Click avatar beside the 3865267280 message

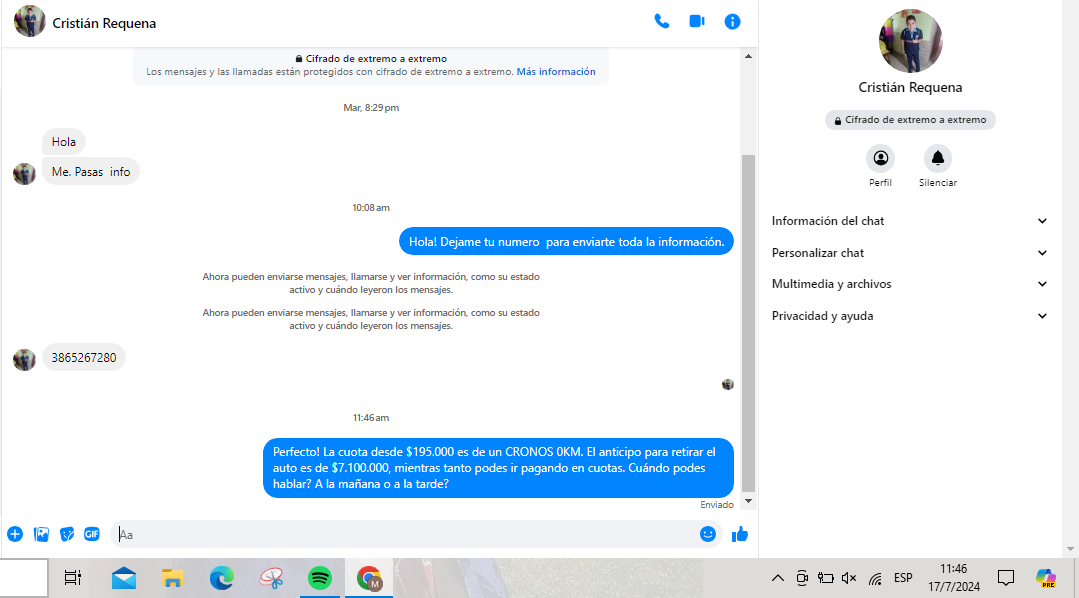[x=24, y=360]
